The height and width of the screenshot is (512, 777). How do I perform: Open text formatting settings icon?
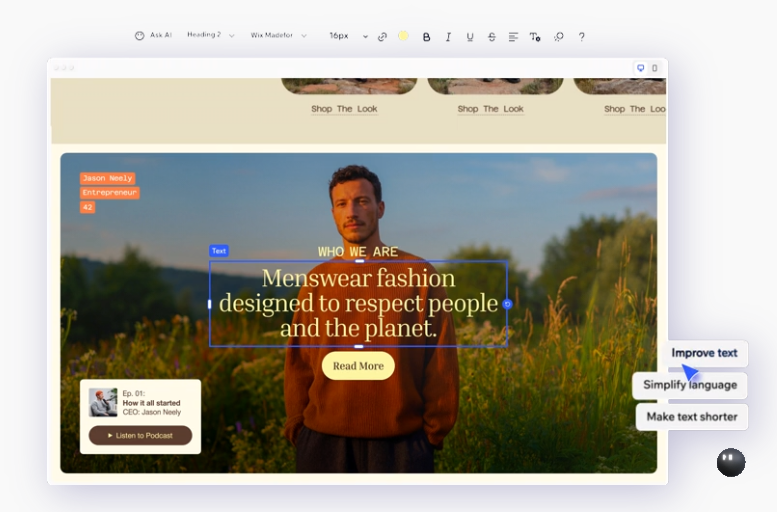coord(535,37)
